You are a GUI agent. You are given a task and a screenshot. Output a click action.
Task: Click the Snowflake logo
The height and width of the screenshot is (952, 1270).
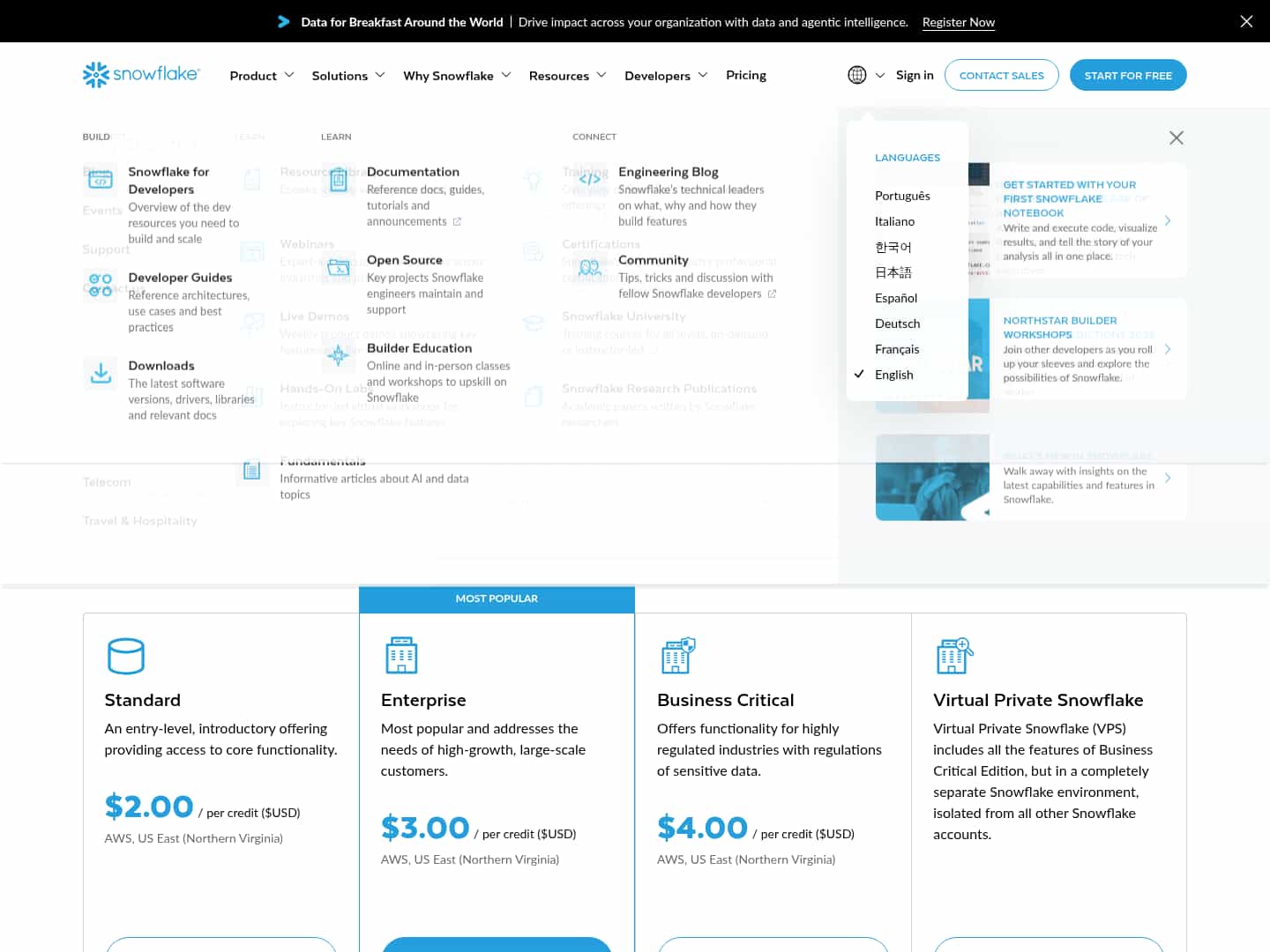141,75
